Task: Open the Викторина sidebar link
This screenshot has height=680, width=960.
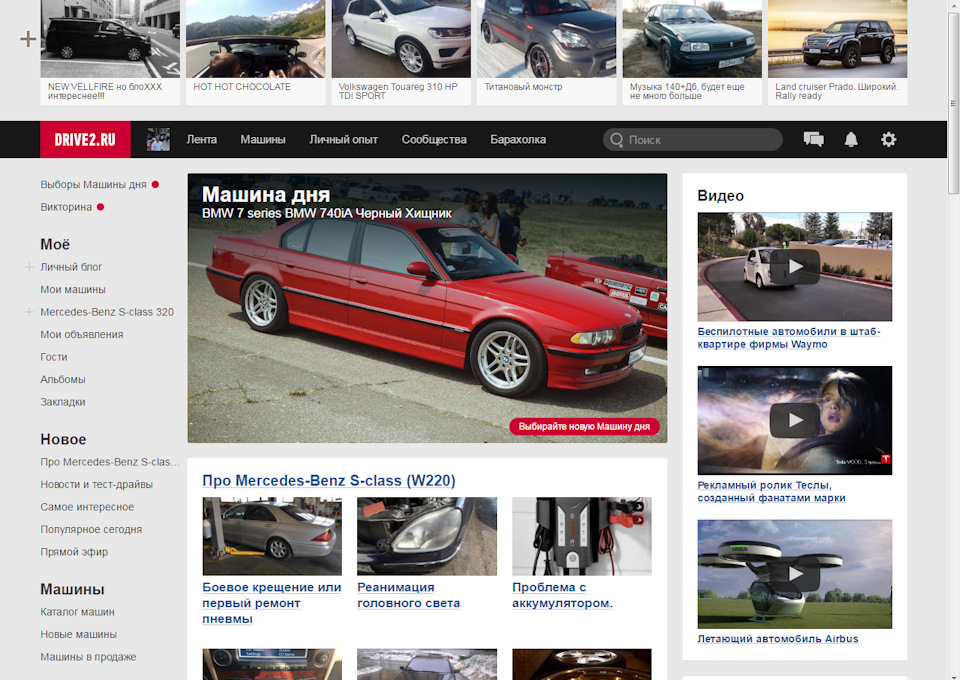Action: 66,207
